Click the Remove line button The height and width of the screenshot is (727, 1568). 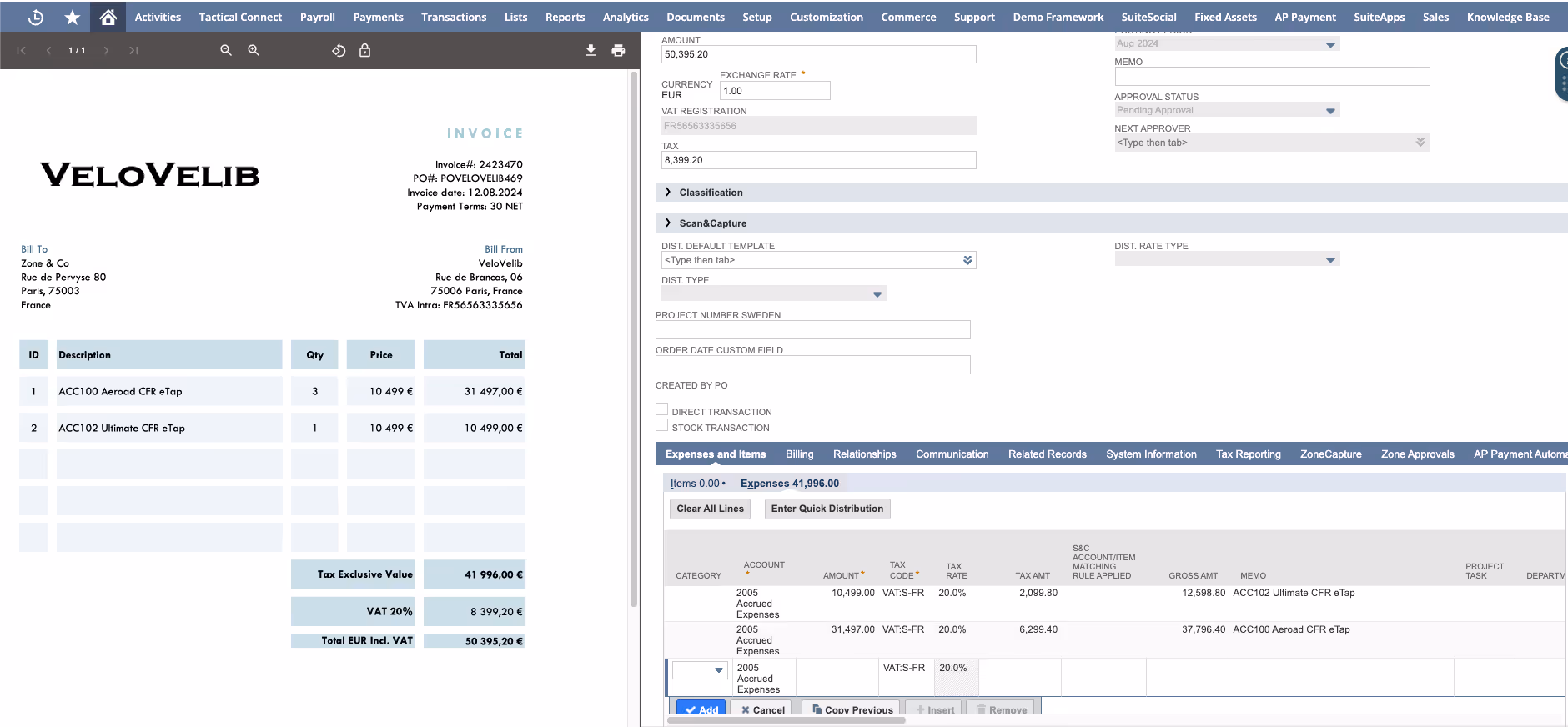click(x=1001, y=708)
